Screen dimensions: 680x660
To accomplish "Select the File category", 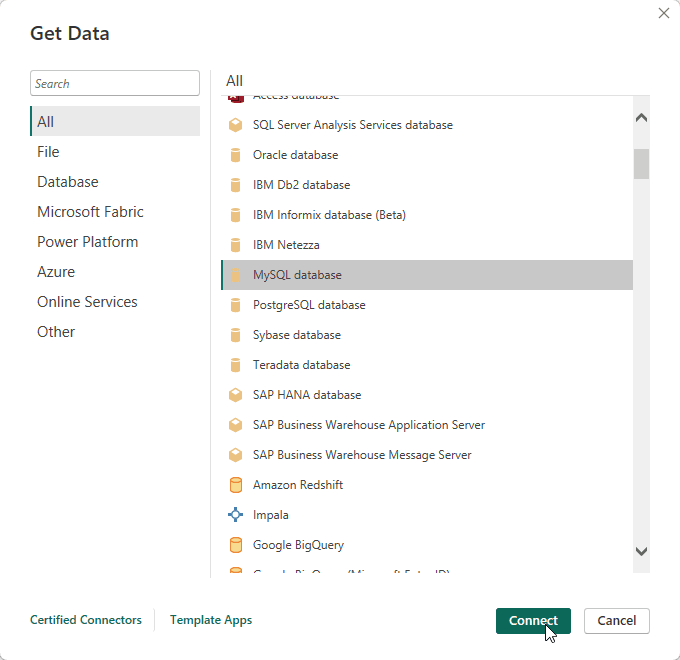I will coord(115,152).
